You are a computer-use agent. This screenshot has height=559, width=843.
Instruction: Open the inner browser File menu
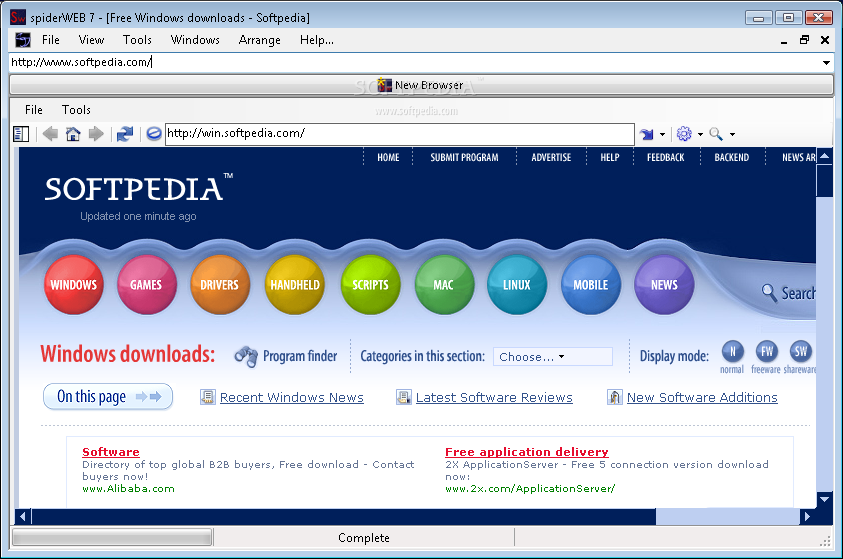(33, 110)
